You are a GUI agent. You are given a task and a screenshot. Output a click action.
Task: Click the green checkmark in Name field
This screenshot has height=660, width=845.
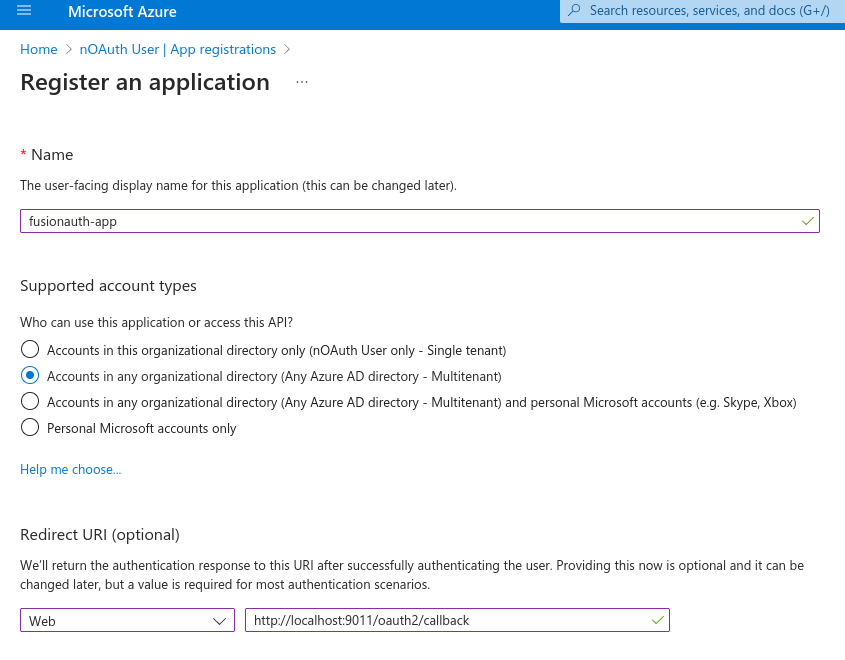[x=807, y=221]
